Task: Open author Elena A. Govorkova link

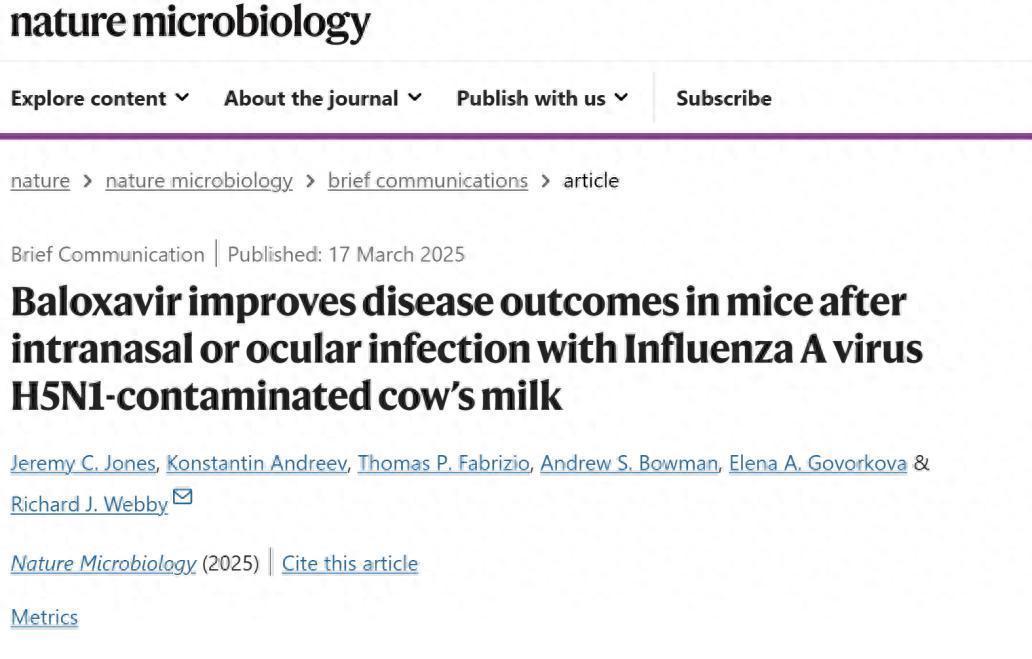Action: click(818, 463)
